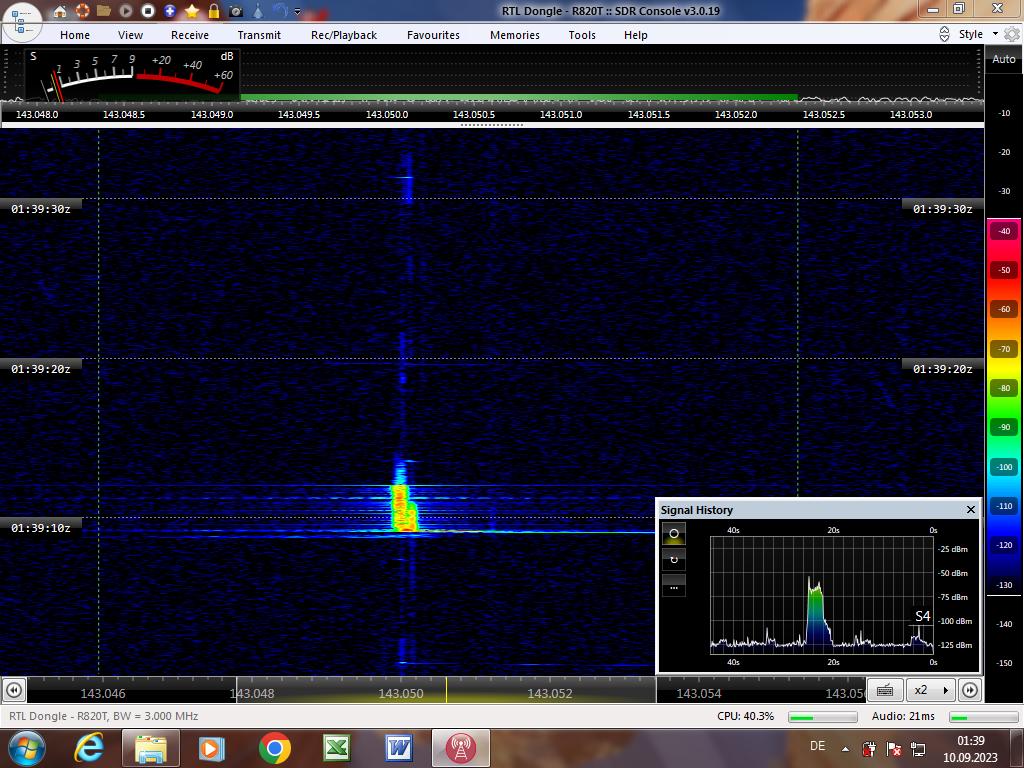Click the rewind button left of frequency bar
1024x768 pixels.
pos(14,690)
